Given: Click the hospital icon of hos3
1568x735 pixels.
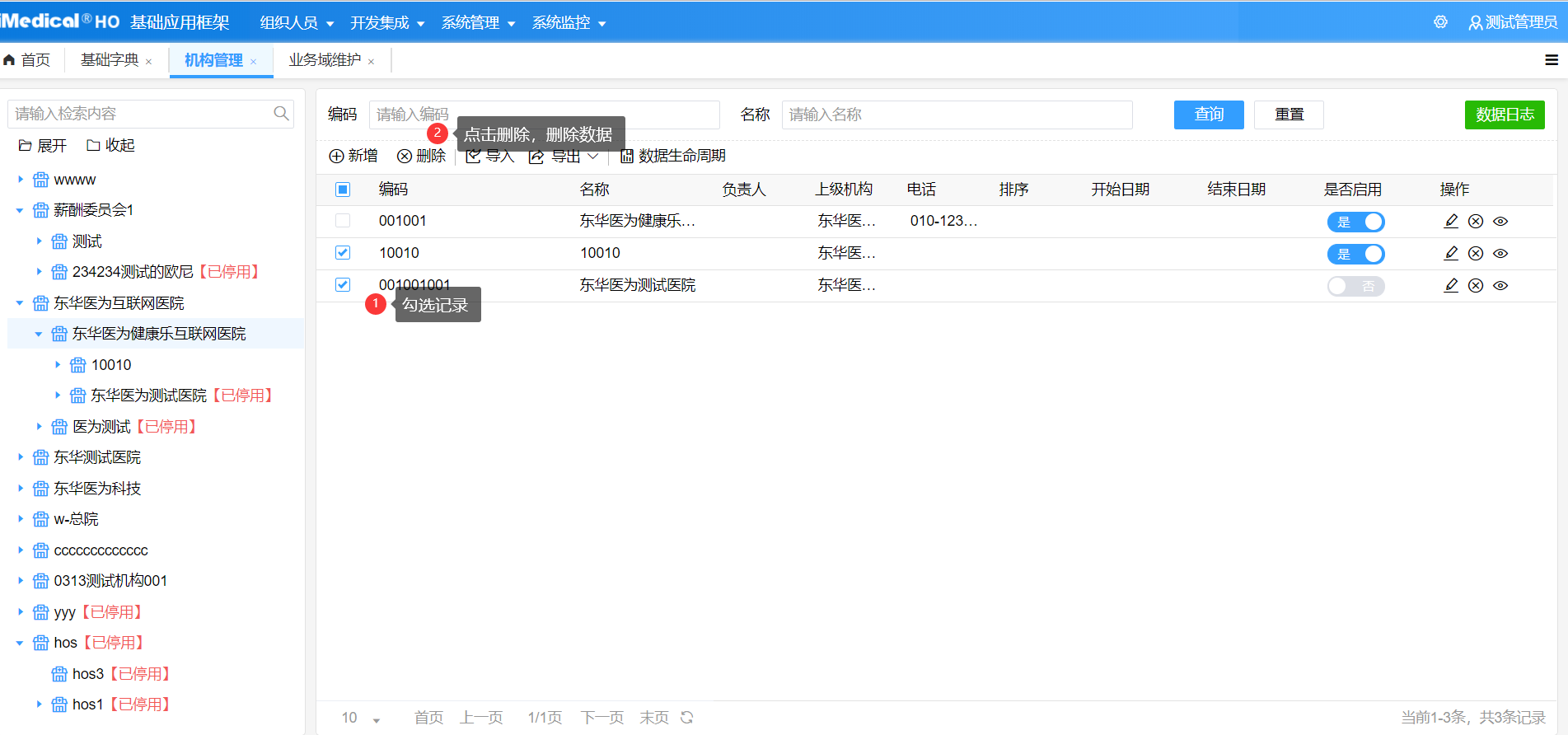Looking at the screenshot, I should click(59, 674).
